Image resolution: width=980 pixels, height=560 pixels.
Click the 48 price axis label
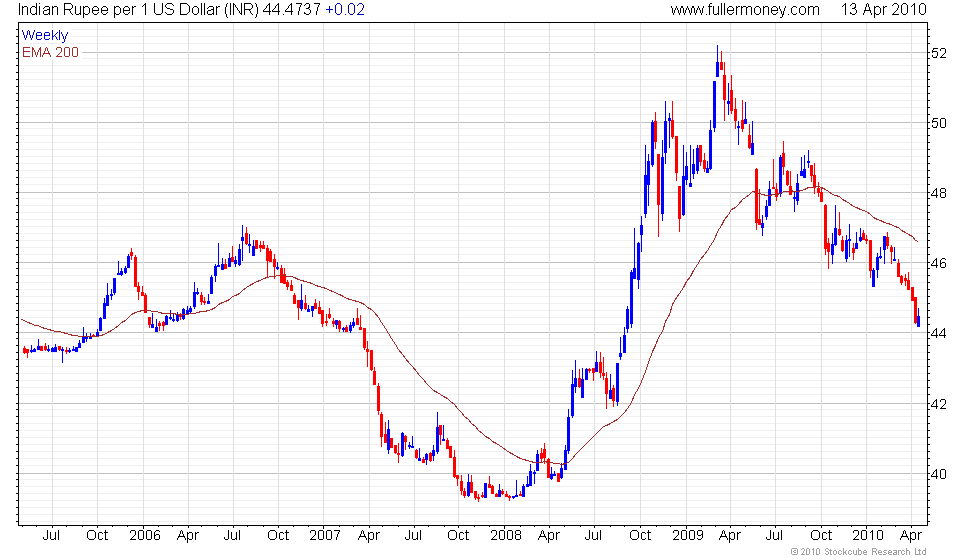[x=939, y=193]
